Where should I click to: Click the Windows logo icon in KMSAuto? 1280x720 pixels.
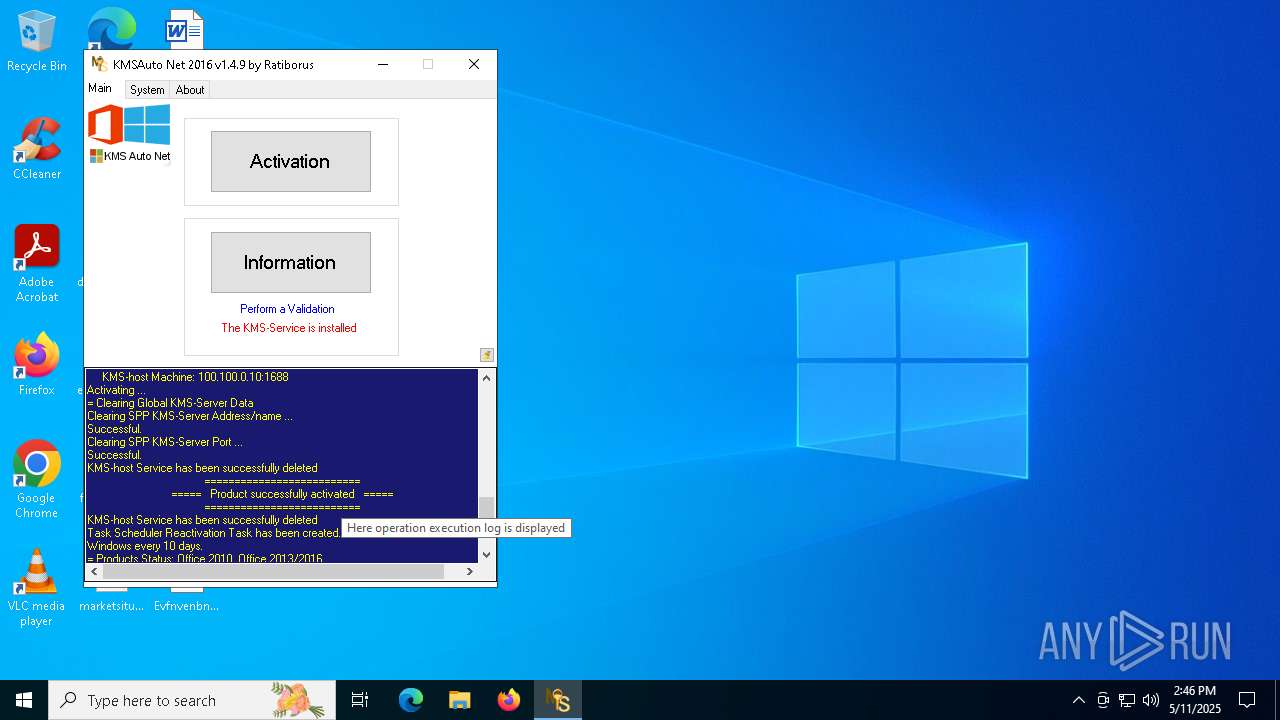click(147, 125)
